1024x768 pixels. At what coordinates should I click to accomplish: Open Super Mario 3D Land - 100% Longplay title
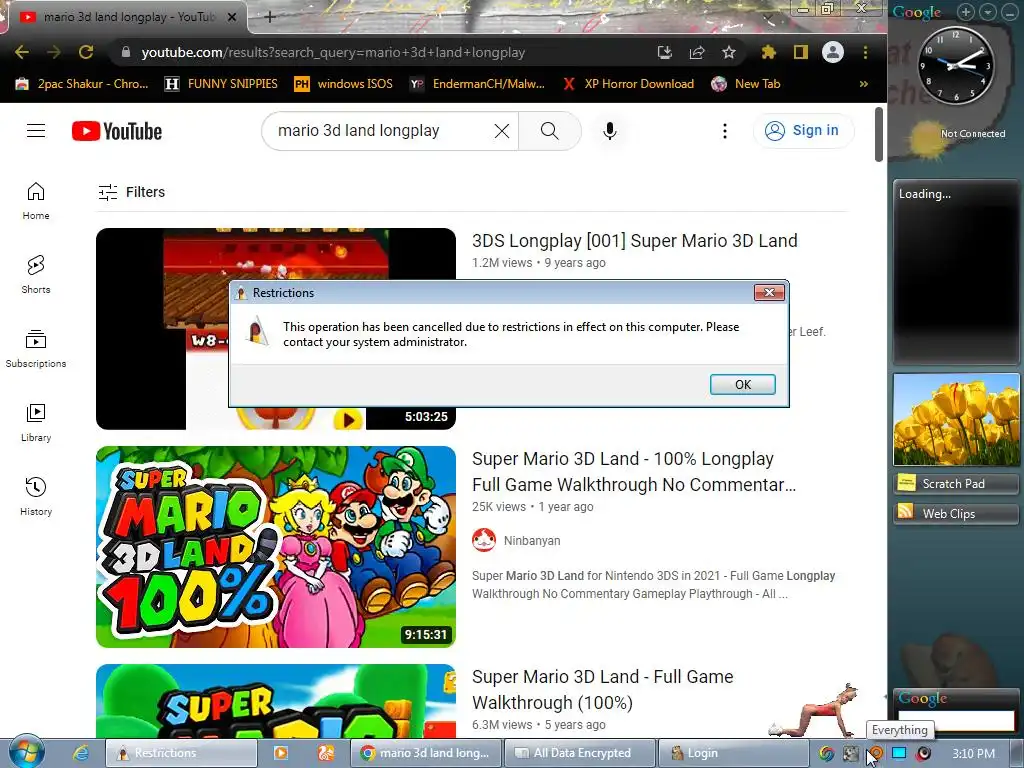[x=633, y=472]
